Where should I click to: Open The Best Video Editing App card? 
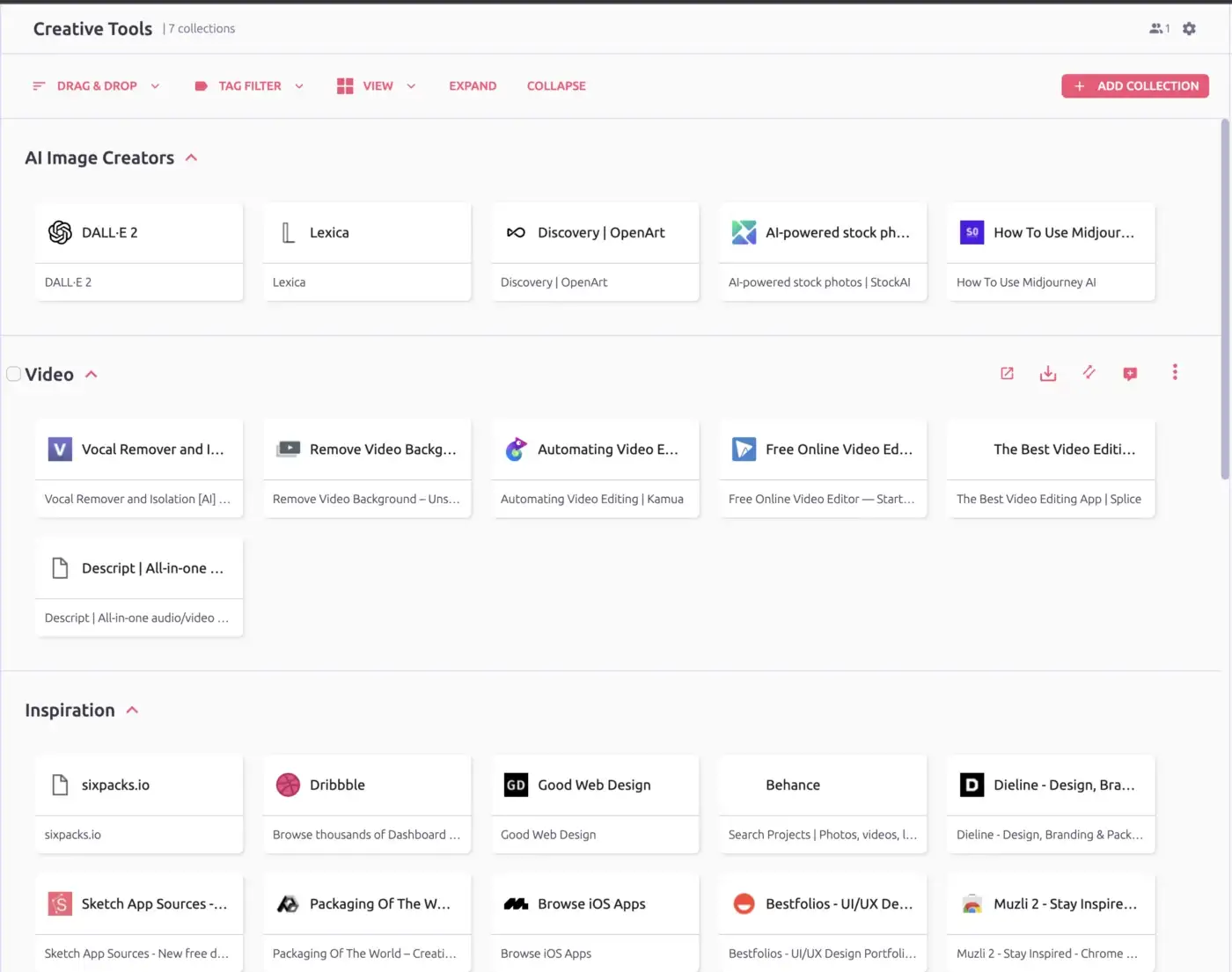click(1051, 468)
